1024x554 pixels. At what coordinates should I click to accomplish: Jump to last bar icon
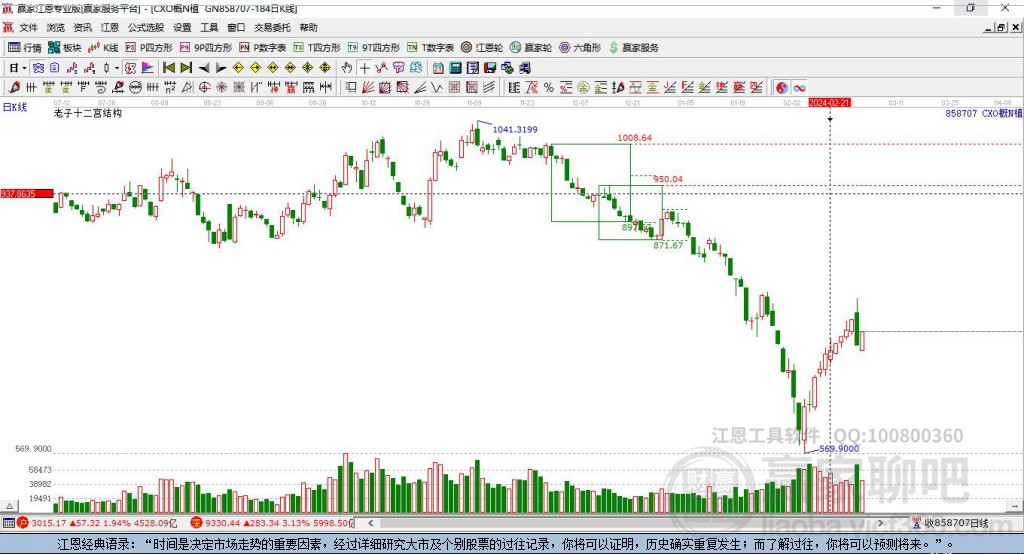coord(186,68)
